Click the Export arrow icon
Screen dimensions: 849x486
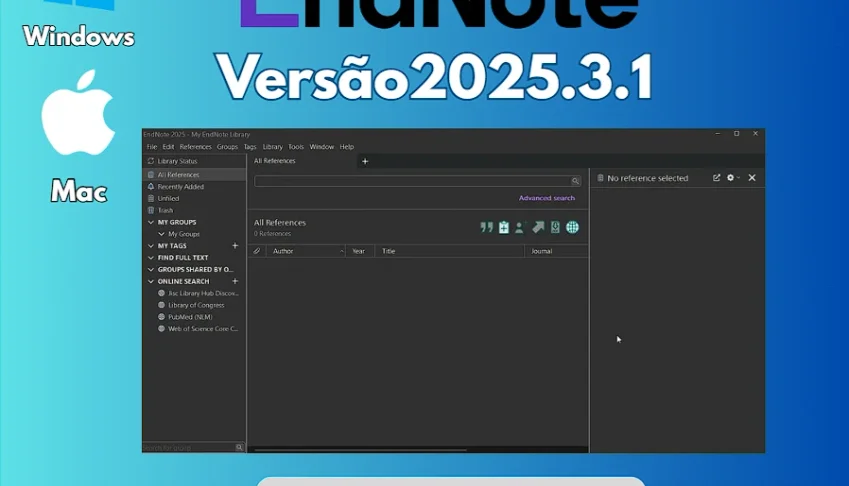538,227
